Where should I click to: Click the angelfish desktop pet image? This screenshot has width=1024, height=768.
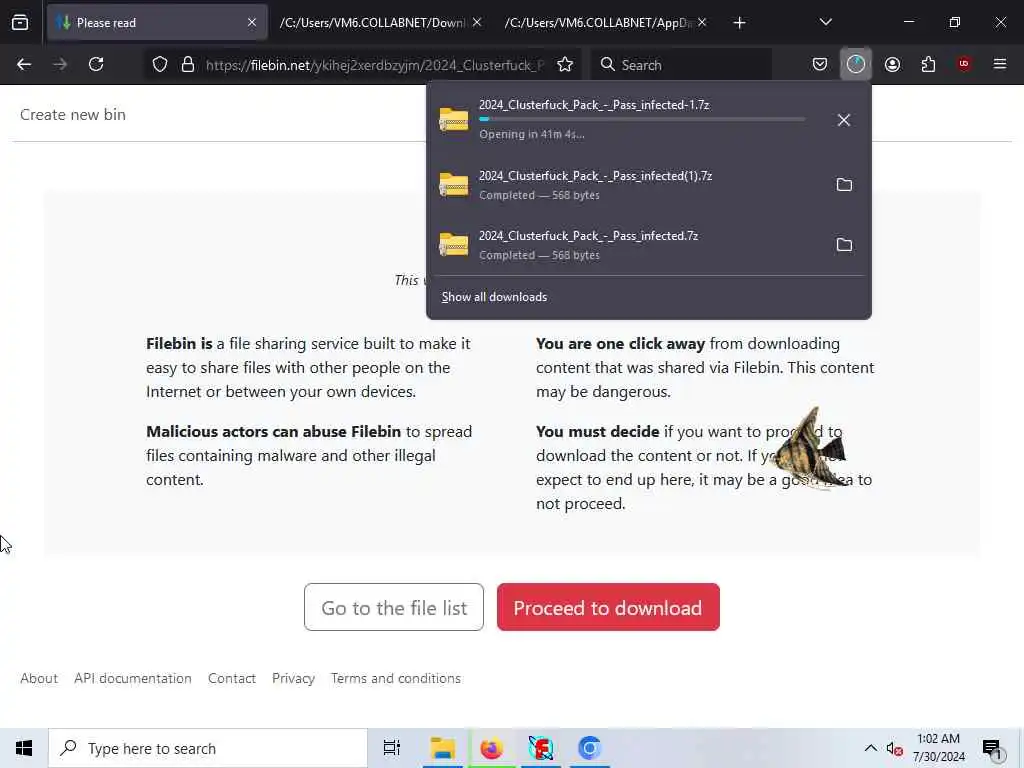point(808,448)
